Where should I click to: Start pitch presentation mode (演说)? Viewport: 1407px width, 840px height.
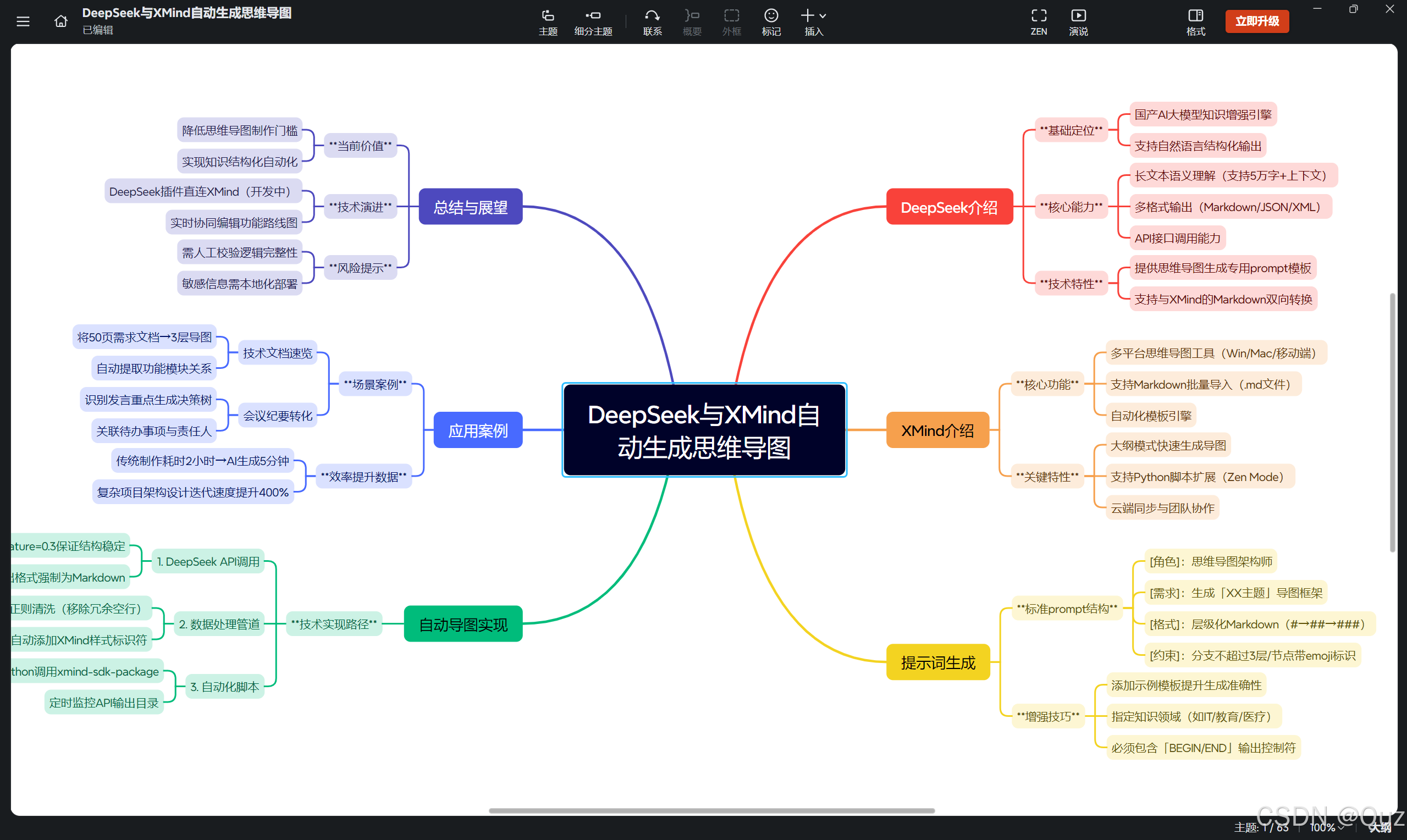[x=1078, y=21]
